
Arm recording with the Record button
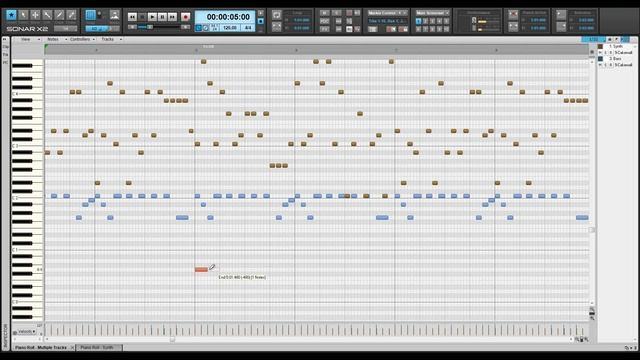pos(186,17)
